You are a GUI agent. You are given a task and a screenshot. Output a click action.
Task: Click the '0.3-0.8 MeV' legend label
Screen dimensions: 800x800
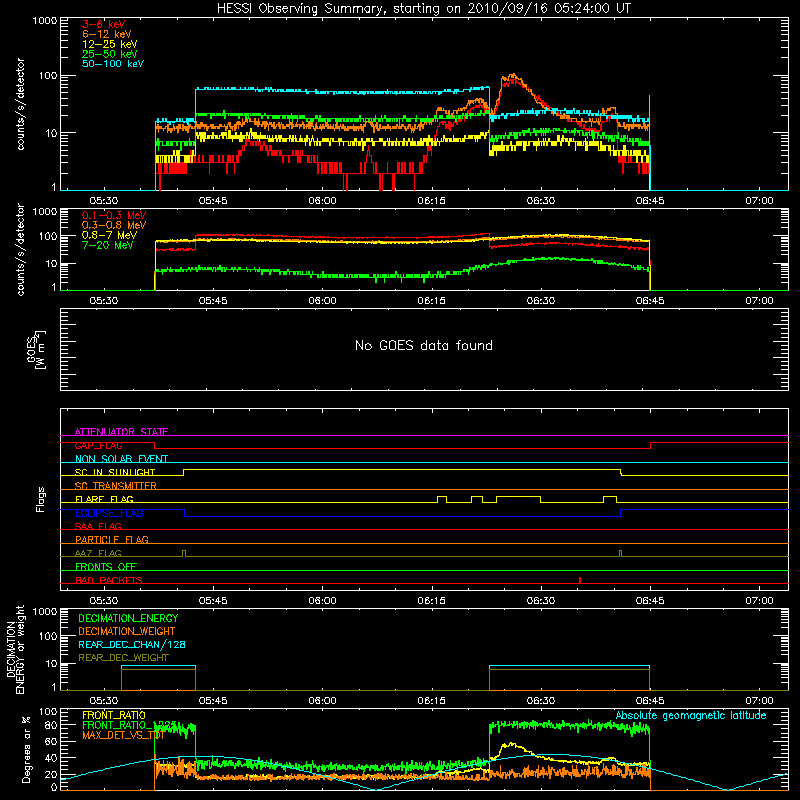(114, 225)
